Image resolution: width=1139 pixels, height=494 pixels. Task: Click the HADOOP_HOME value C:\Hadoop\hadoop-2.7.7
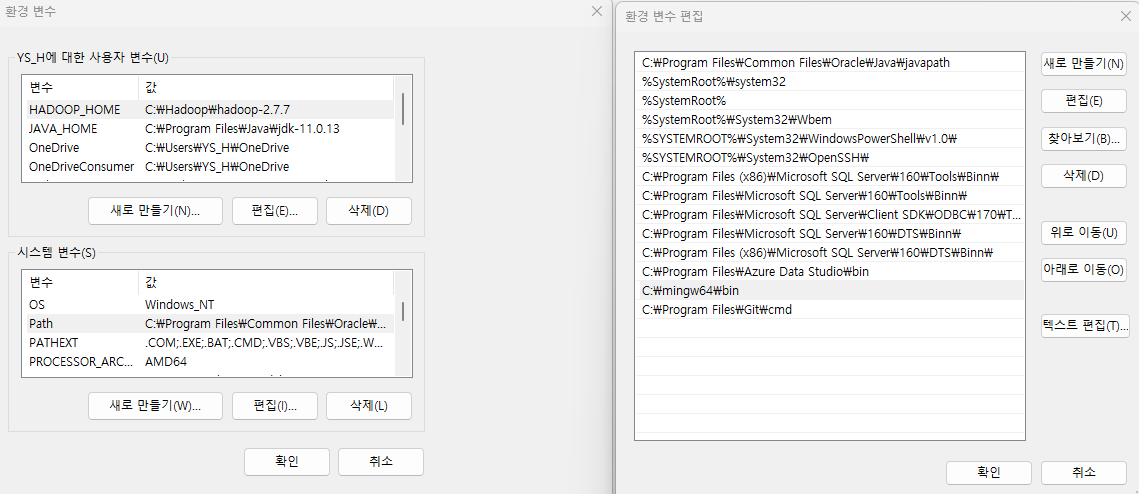[217, 110]
